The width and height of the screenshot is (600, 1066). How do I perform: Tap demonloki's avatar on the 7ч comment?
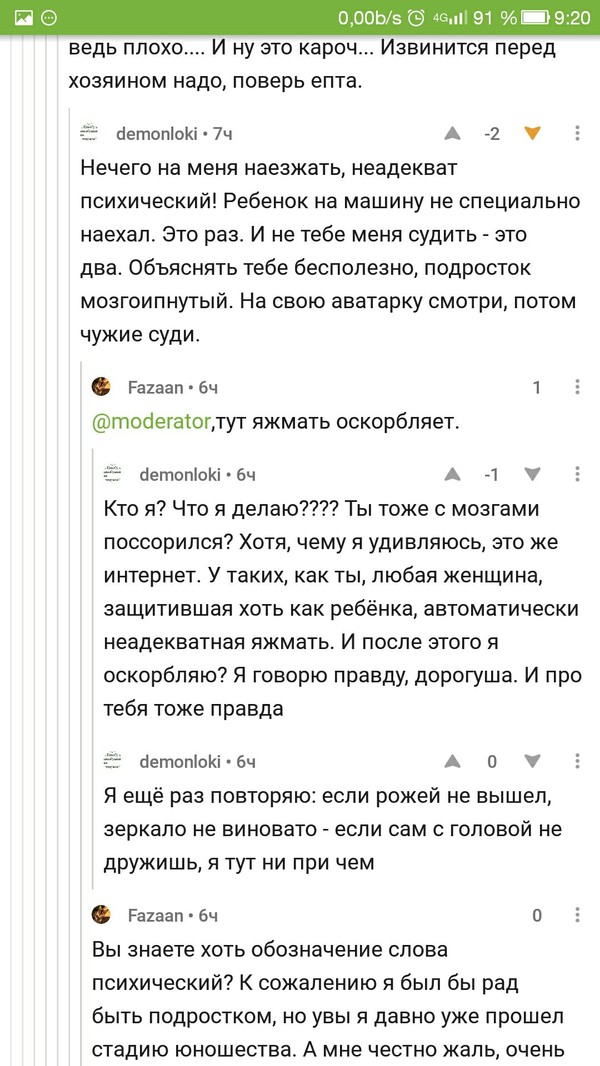[90, 133]
